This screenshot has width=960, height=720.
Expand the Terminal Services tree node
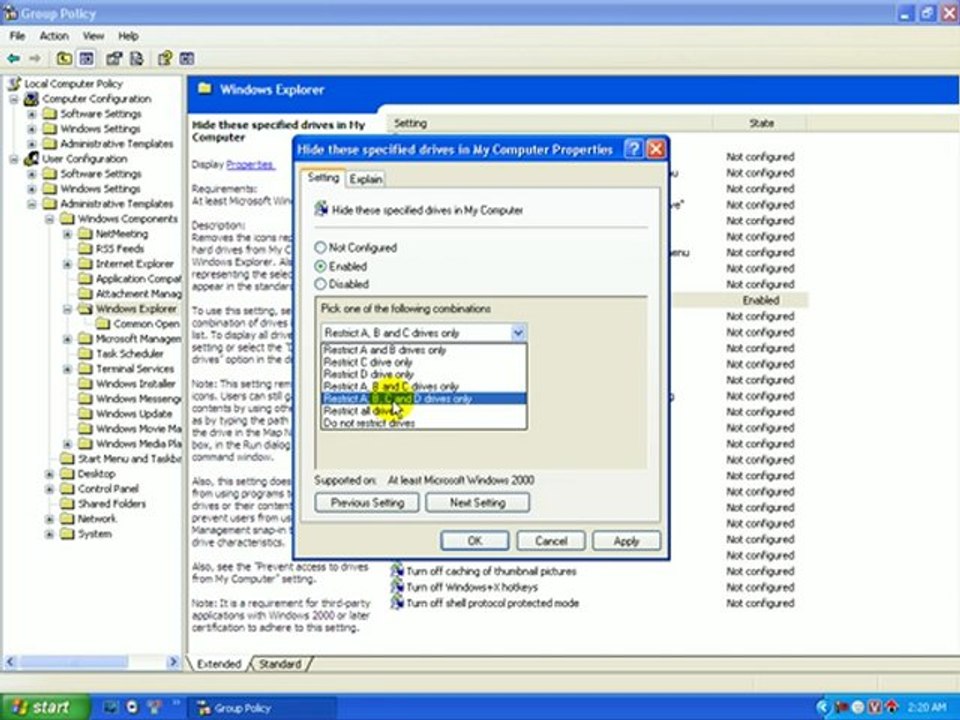tap(67, 369)
